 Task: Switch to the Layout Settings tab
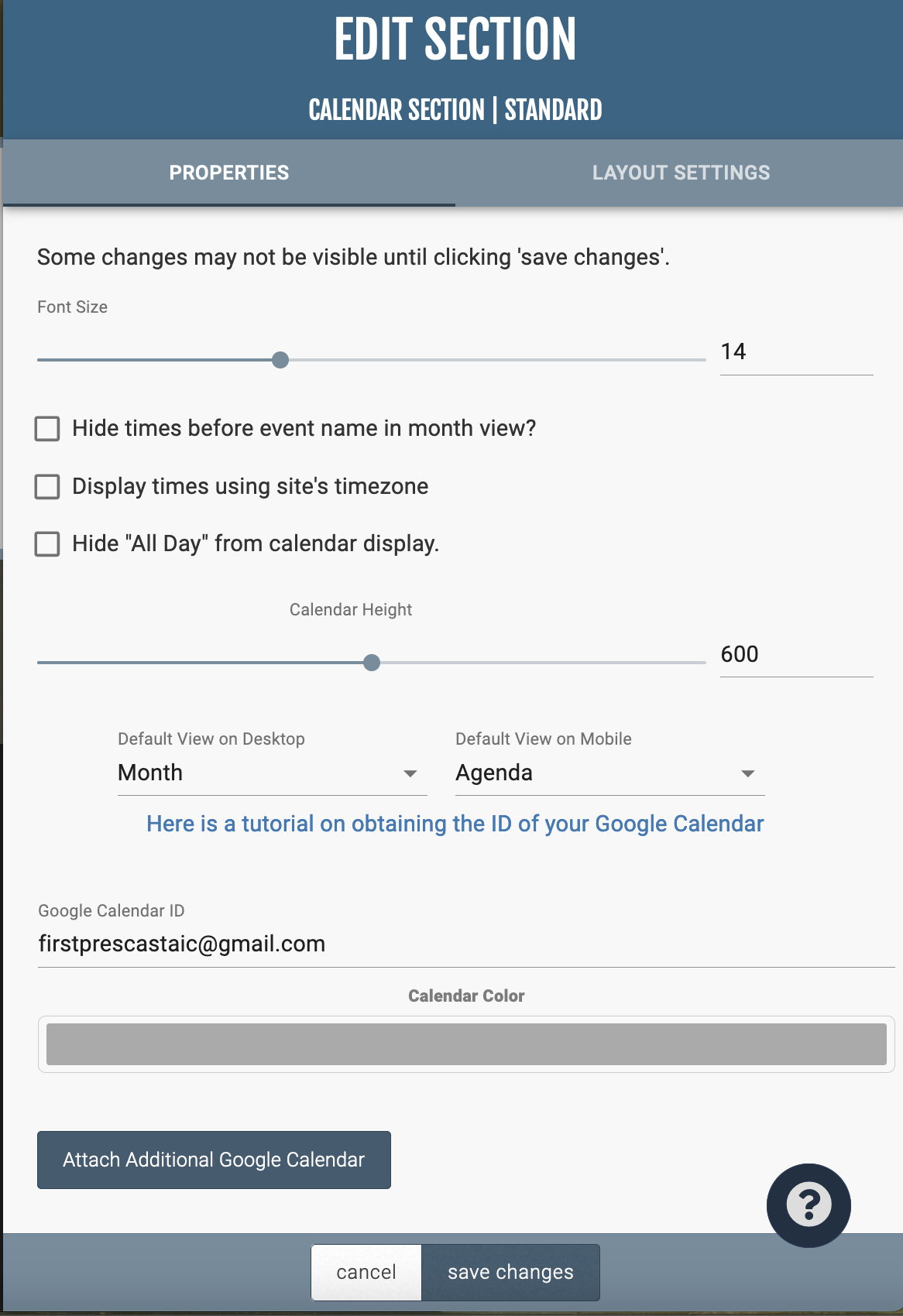[681, 173]
